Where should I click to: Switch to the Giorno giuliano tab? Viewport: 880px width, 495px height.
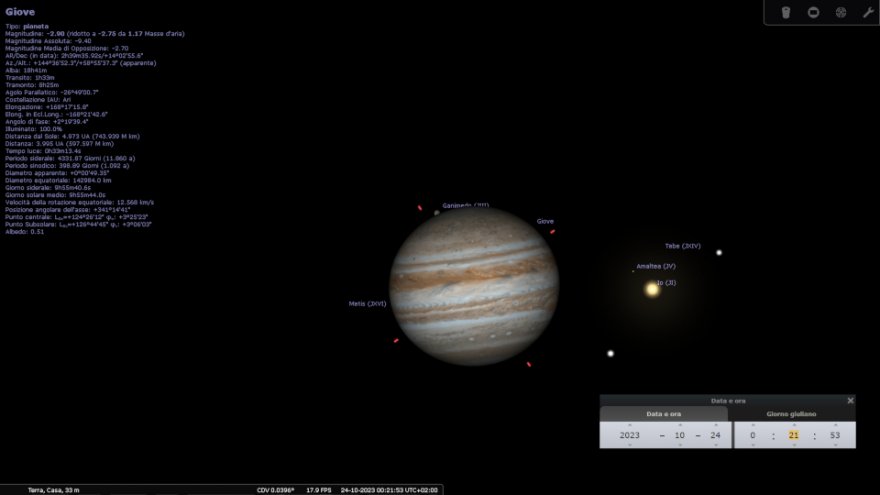point(791,414)
